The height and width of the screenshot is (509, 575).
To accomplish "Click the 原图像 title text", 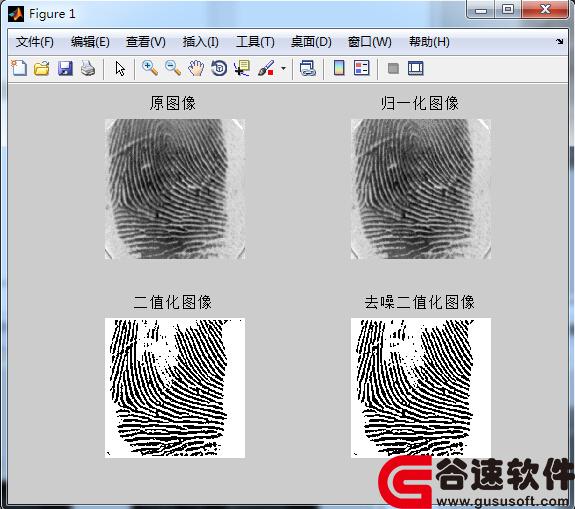I will (x=172, y=103).
